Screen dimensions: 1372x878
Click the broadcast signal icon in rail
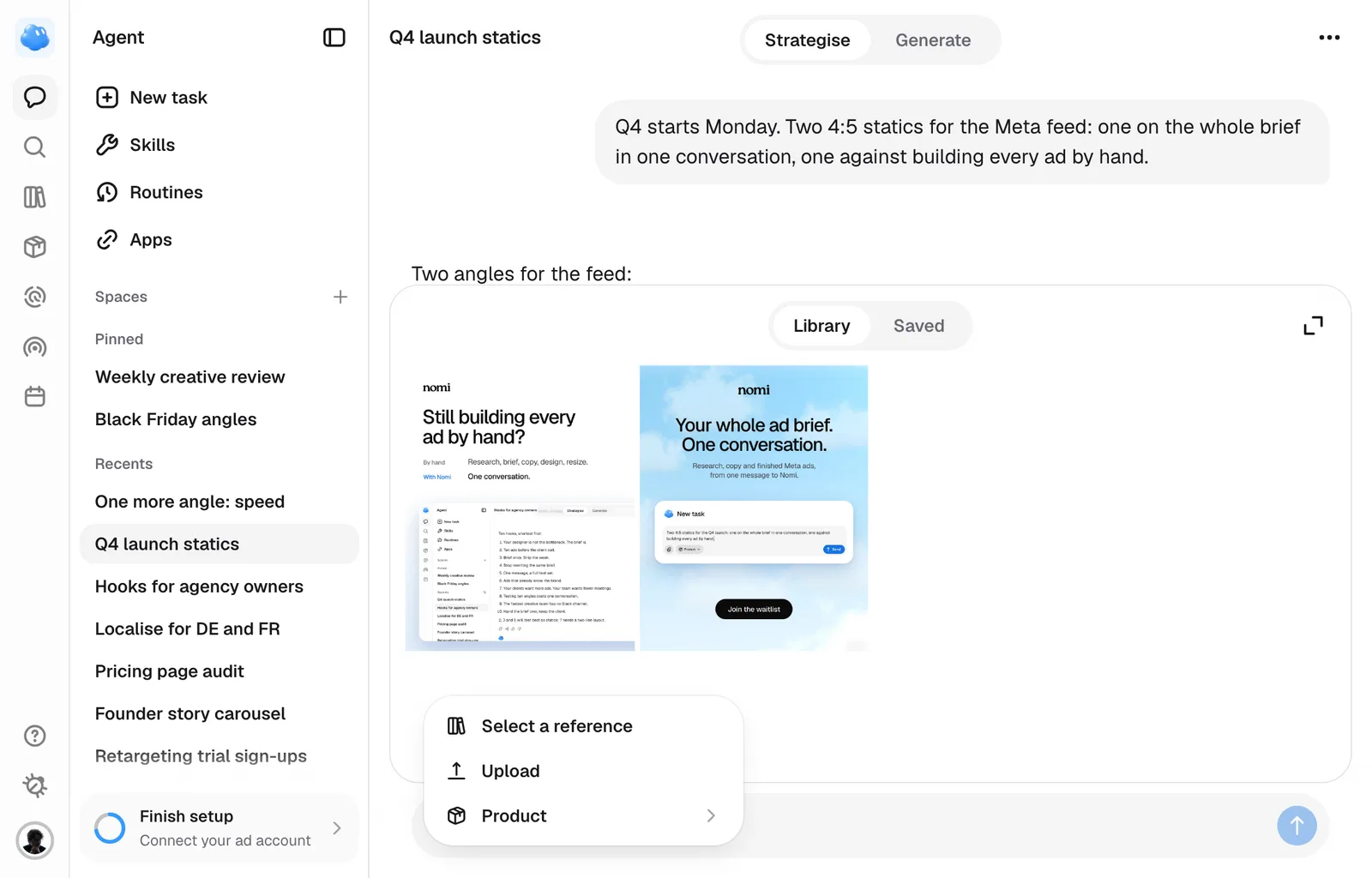[35, 346]
